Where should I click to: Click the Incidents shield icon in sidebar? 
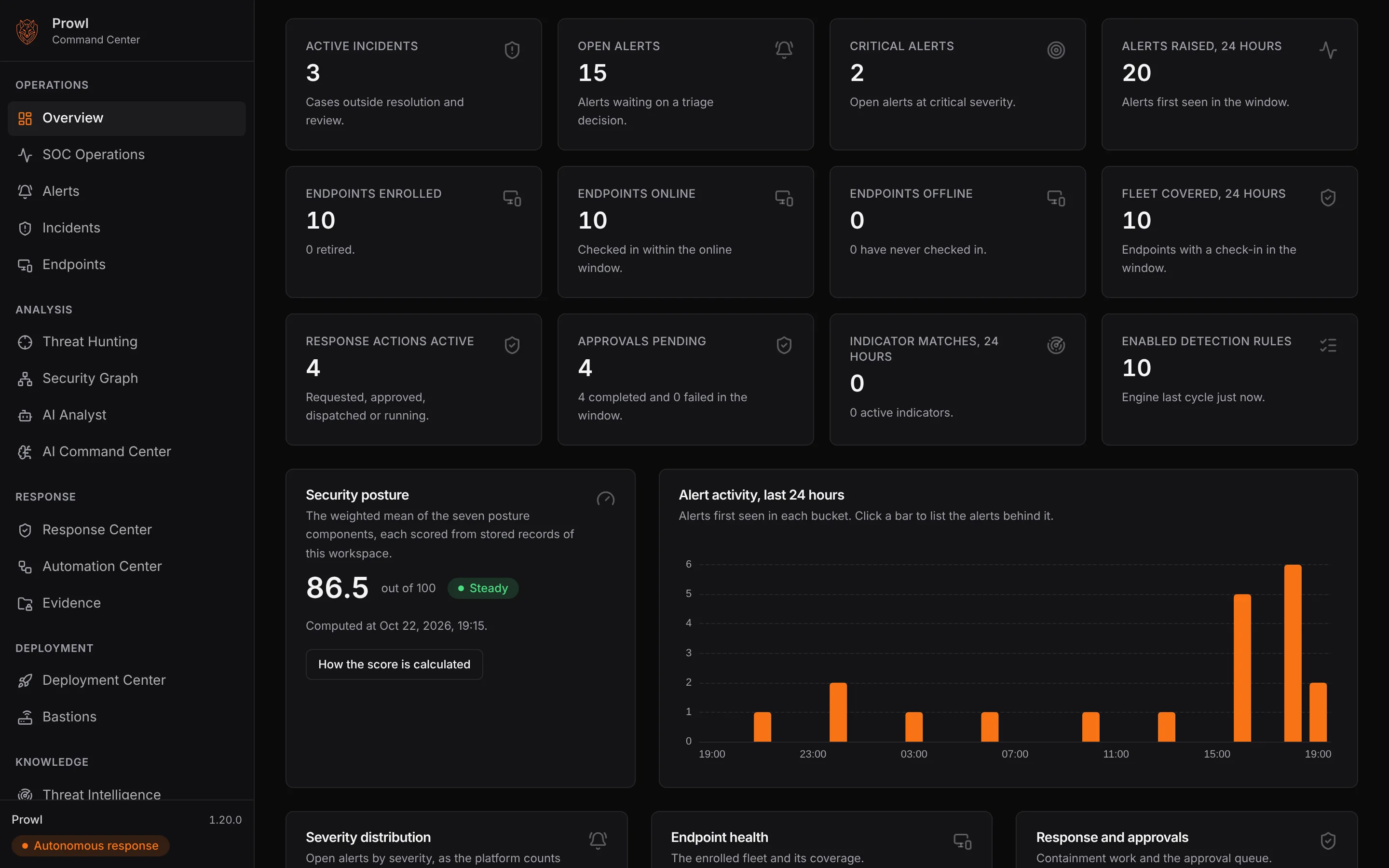pyautogui.click(x=25, y=229)
